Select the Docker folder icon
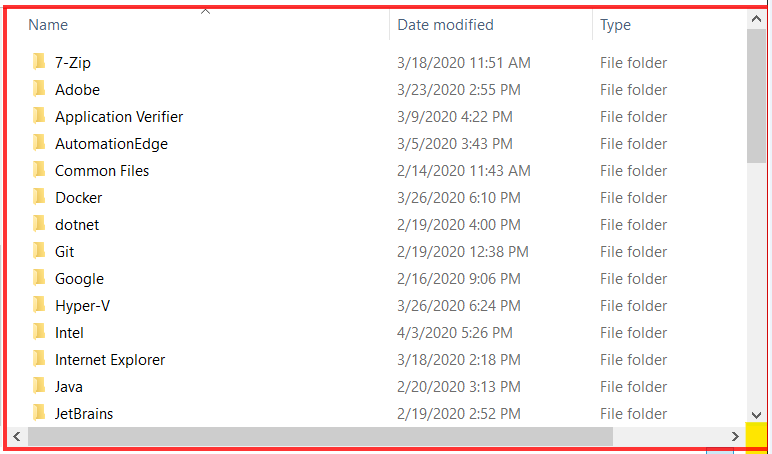772x454 pixels. coord(39,197)
